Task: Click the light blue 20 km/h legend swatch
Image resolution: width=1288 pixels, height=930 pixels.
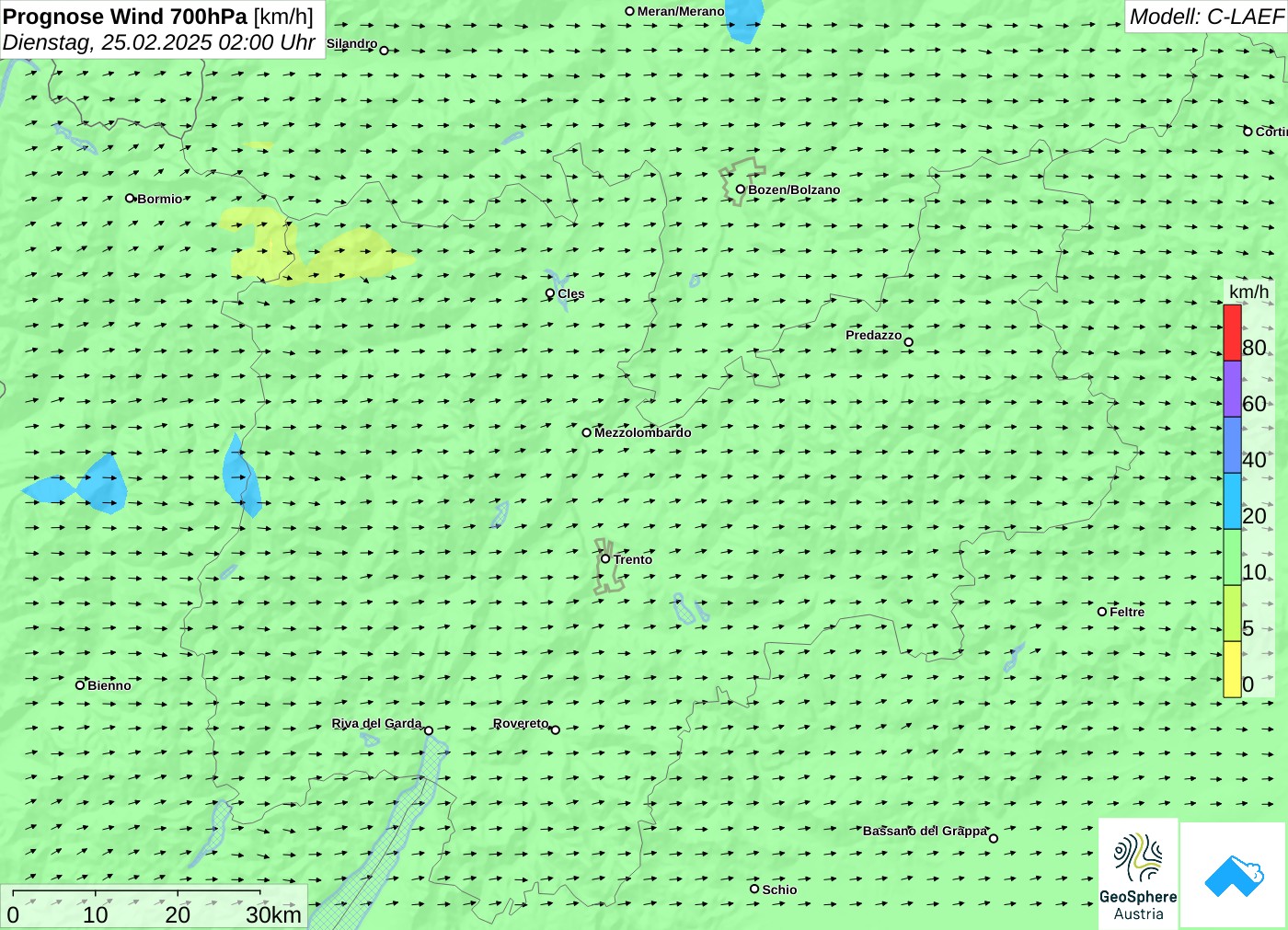Action: pos(1232,501)
